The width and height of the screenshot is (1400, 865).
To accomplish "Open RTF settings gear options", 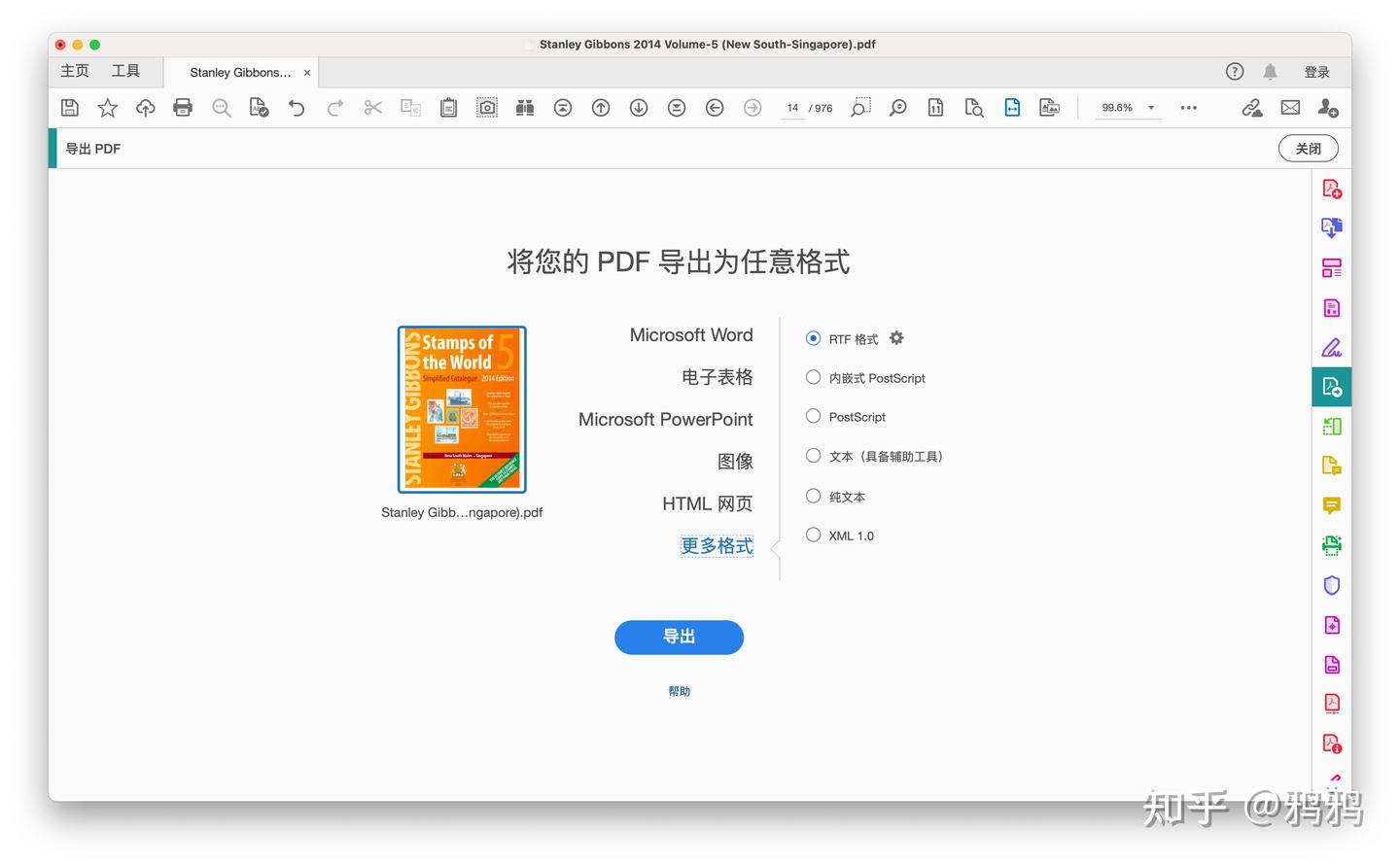I will point(896,338).
